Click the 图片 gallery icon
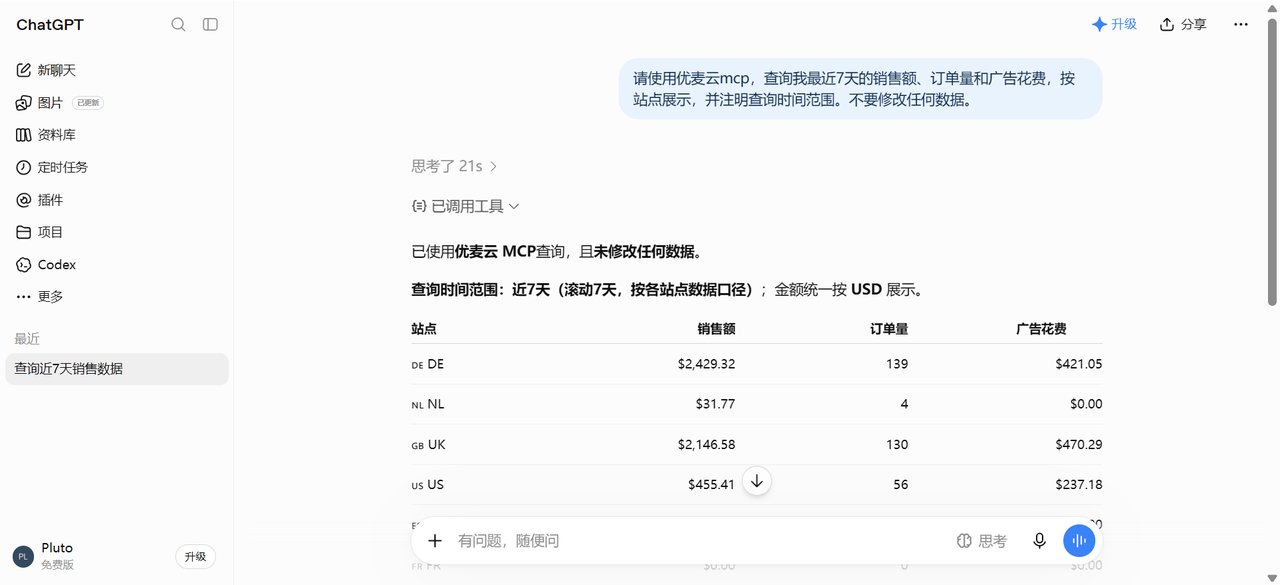This screenshot has width=1280, height=585. coord(24,103)
